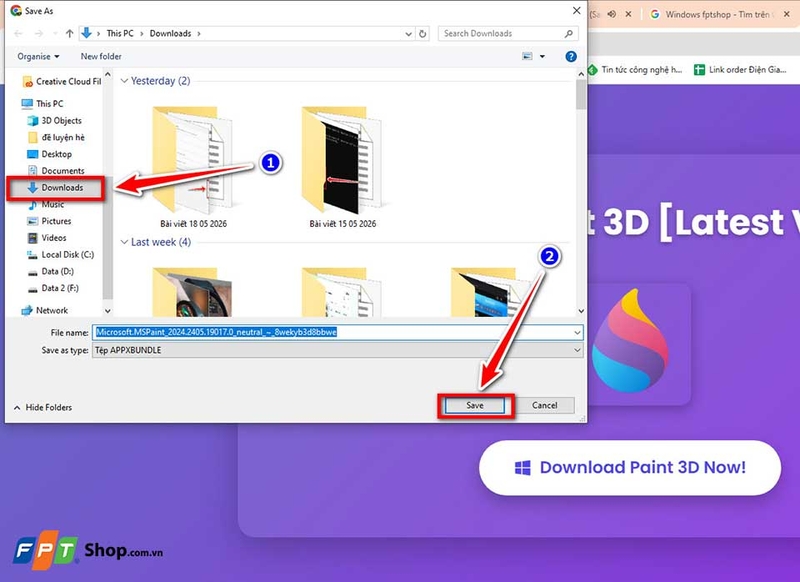Click the search magnifier icon in Search Downloads
Screen dimensions: 800x582
[x=569, y=34]
